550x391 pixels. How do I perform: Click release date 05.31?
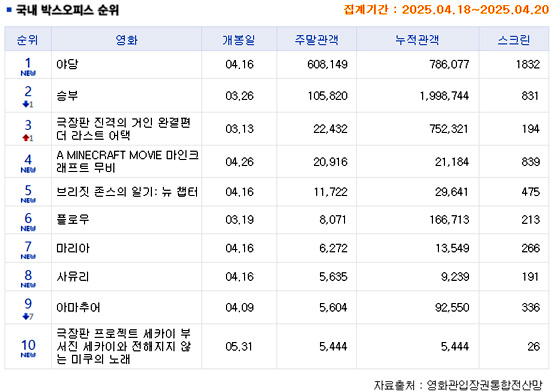click(239, 346)
